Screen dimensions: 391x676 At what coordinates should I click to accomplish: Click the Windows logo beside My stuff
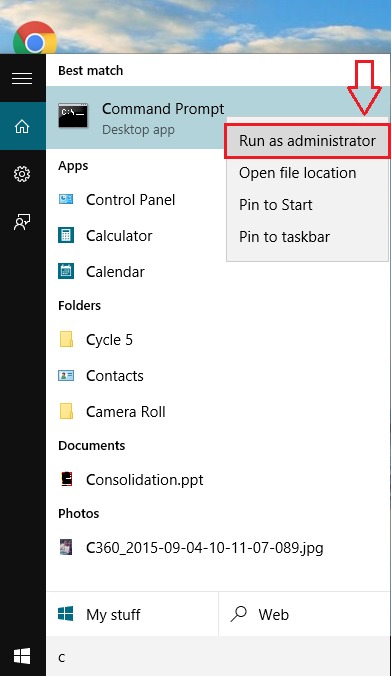tap(66, 613)
